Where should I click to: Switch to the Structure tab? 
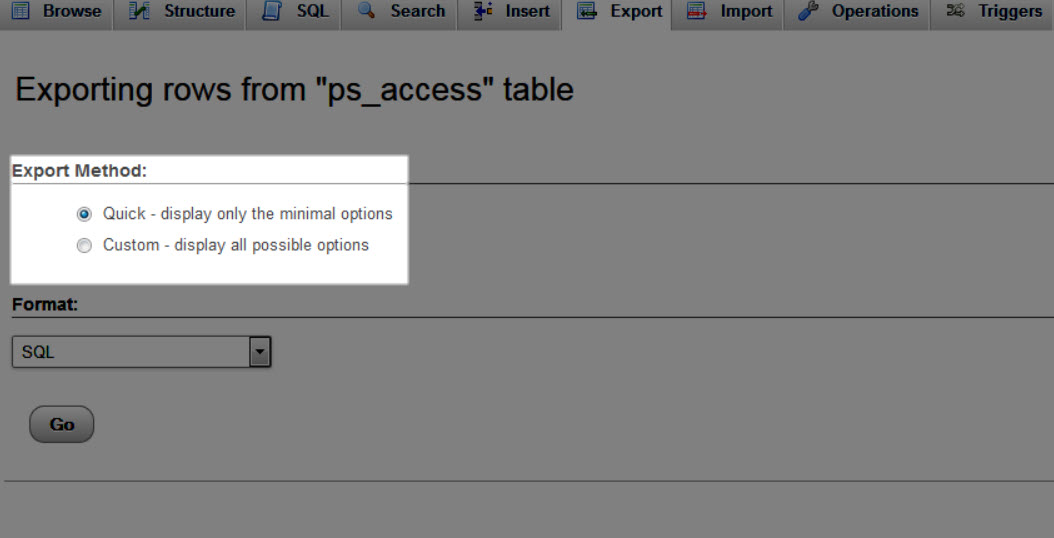(x=199, y=12)
